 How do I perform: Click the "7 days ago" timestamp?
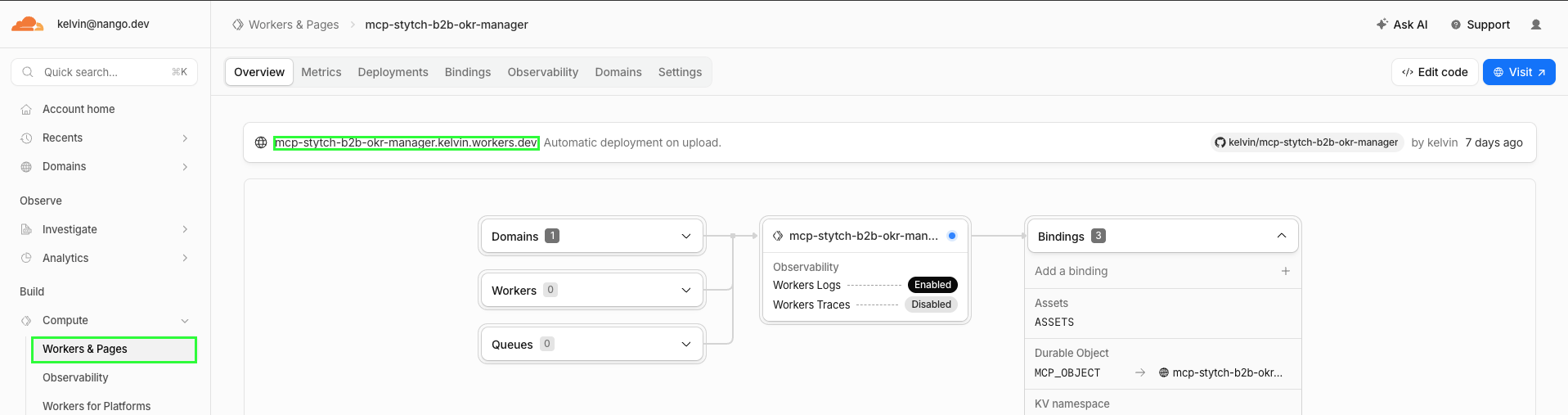1494,142
